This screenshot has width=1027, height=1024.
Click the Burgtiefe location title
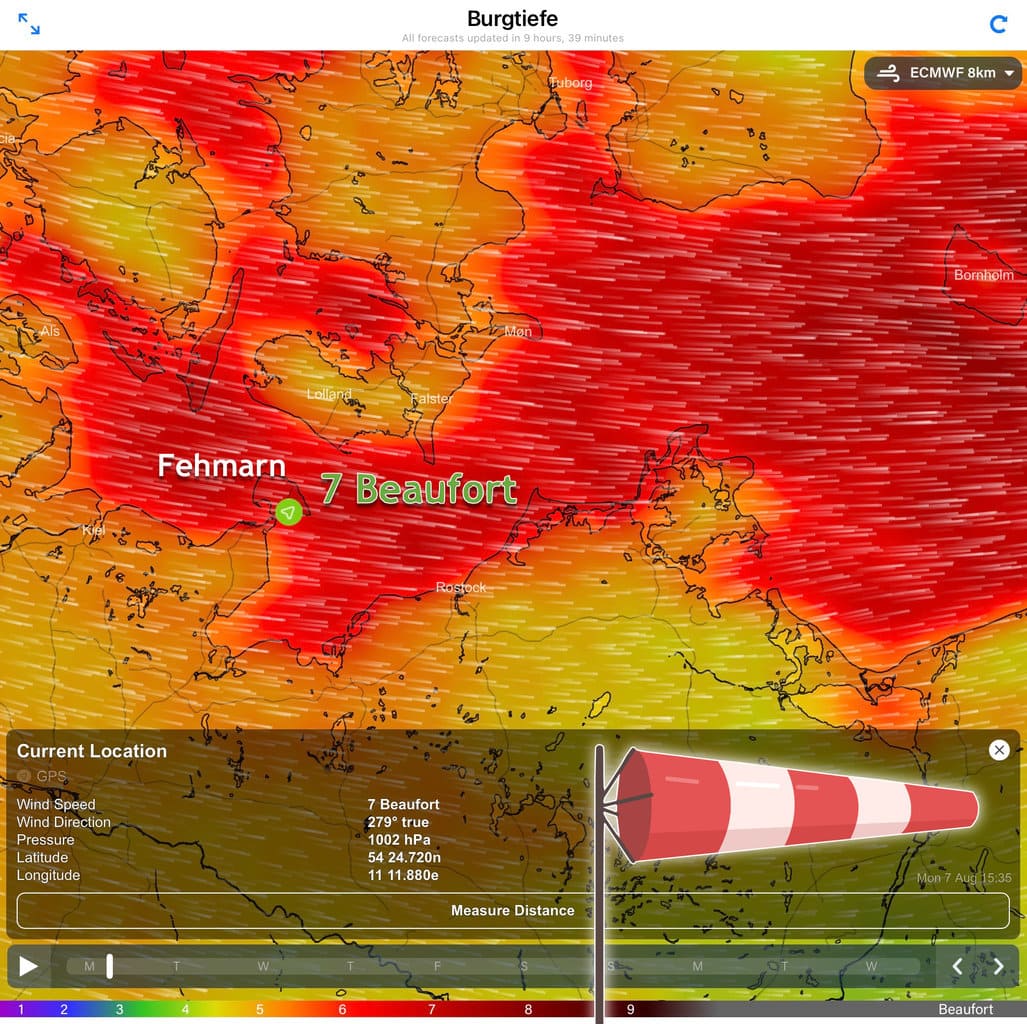(512, 19)
